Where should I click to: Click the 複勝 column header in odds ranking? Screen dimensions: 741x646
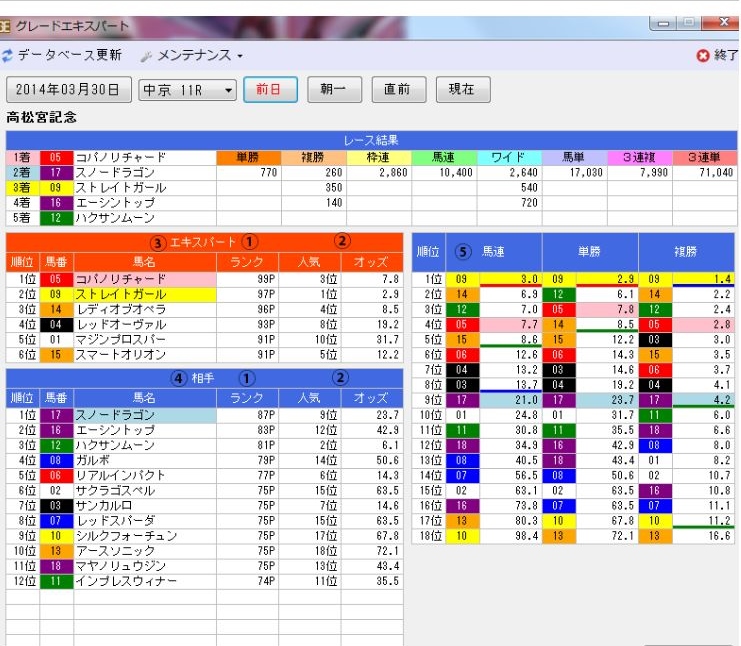tap(686, 252)
